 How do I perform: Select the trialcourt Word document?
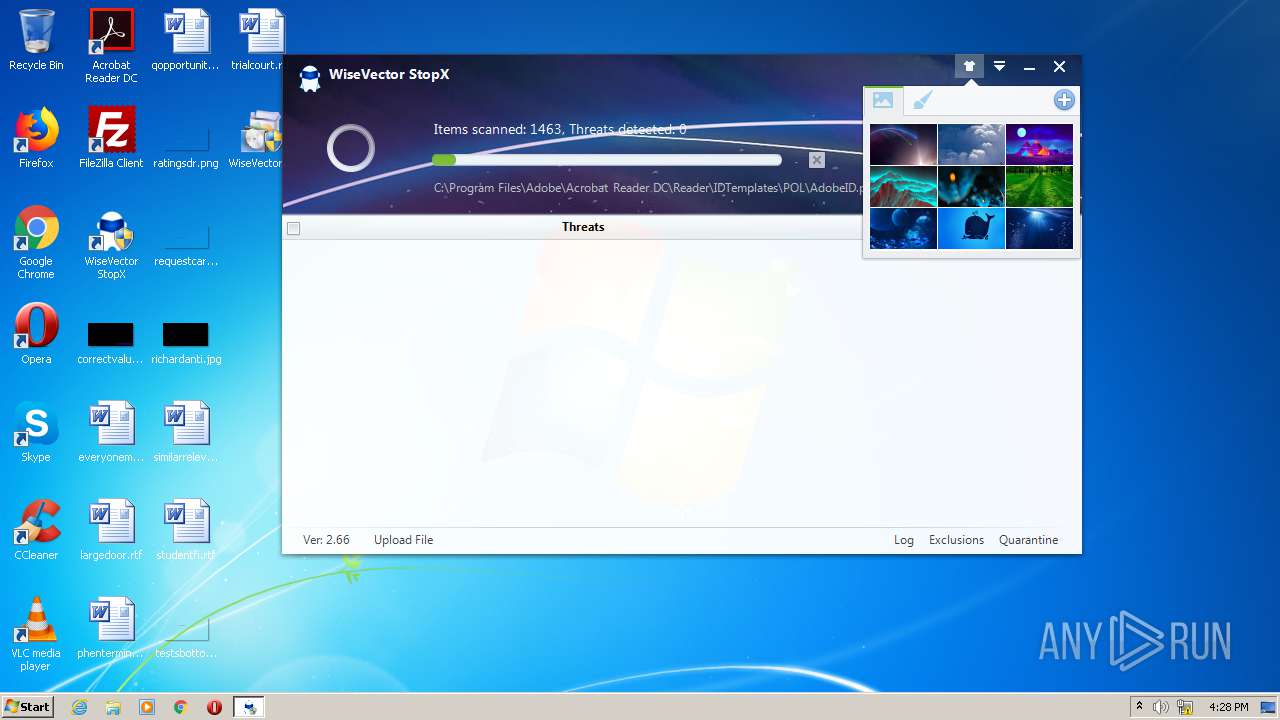coord(259,40)
